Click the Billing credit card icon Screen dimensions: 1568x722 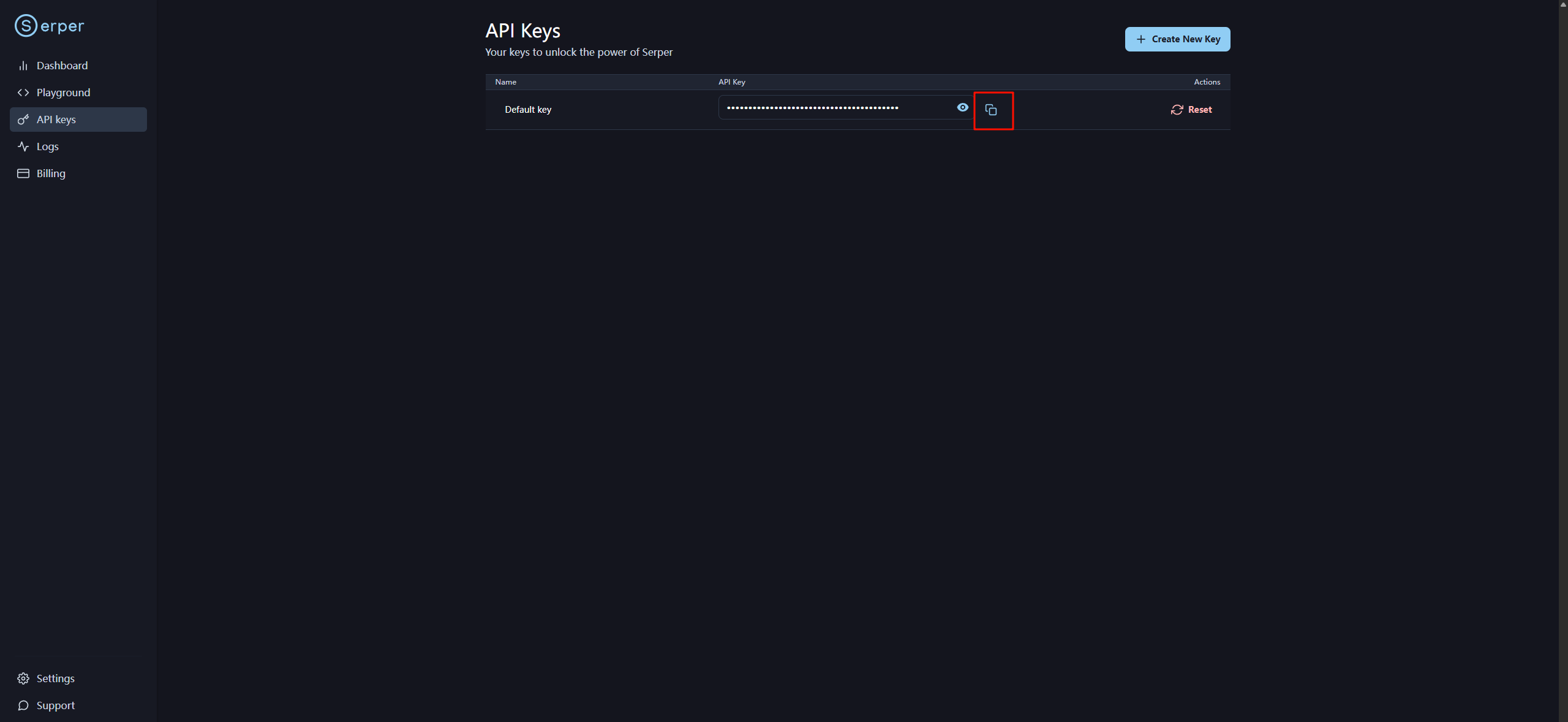[23, 173]
